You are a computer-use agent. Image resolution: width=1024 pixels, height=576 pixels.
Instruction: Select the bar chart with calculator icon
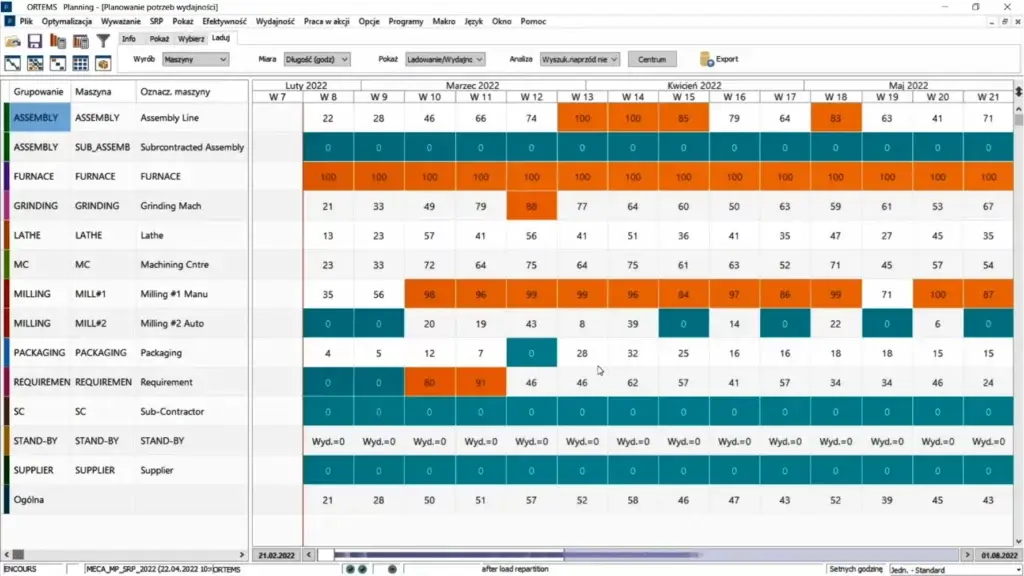pos(83,40)
